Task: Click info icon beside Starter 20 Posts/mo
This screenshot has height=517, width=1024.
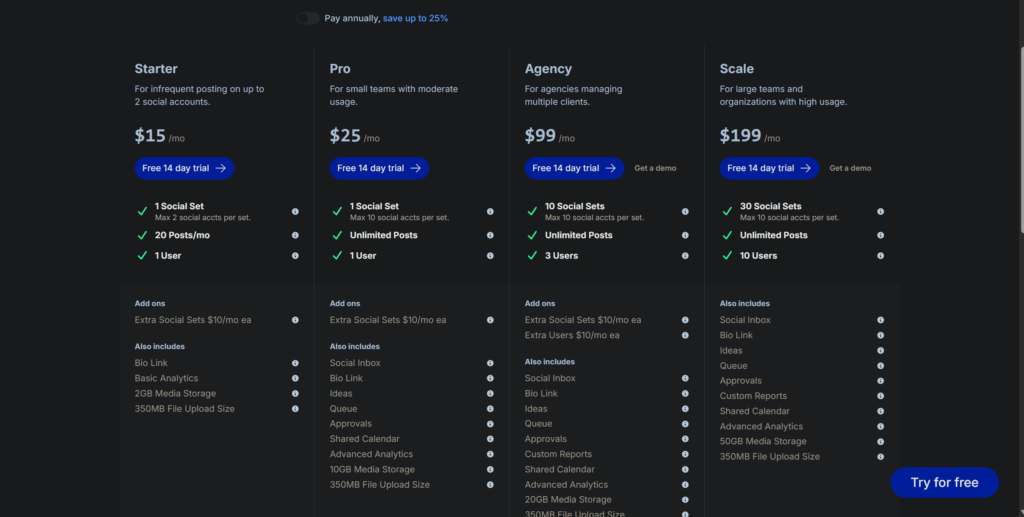Action: tap(295, 236)
